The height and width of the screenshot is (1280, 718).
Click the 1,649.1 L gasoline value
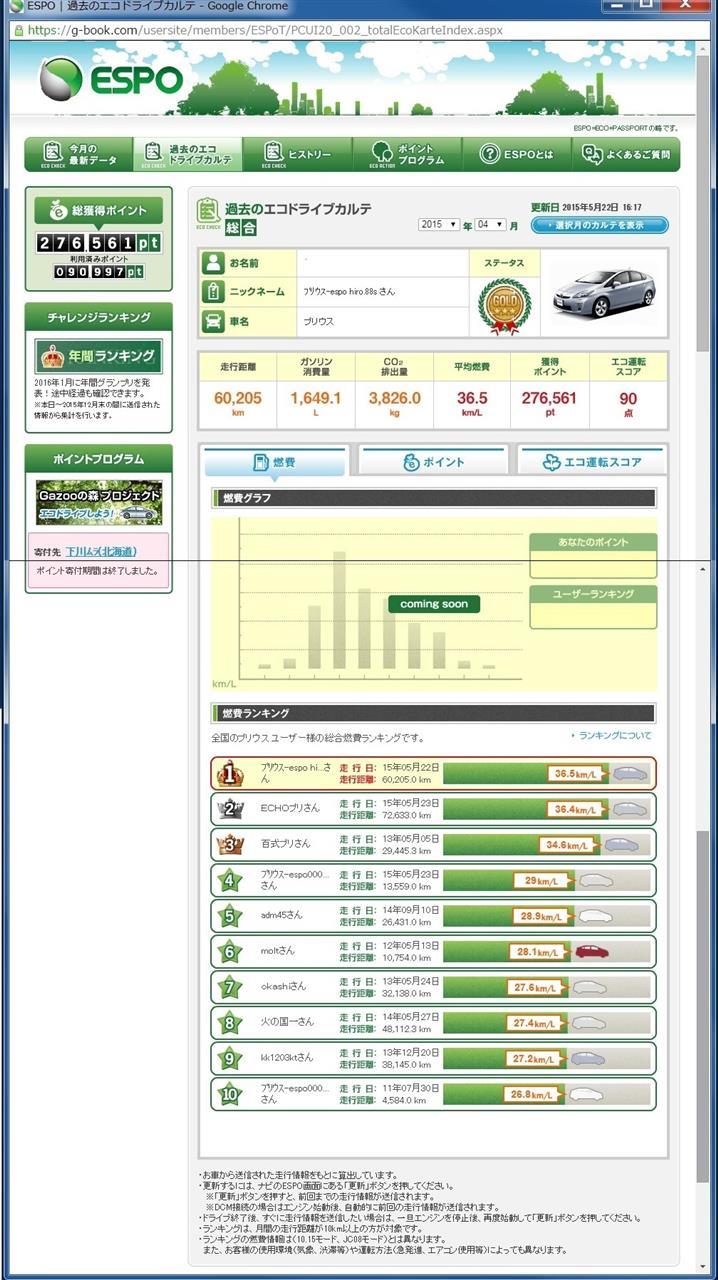(x=315, y=398)
